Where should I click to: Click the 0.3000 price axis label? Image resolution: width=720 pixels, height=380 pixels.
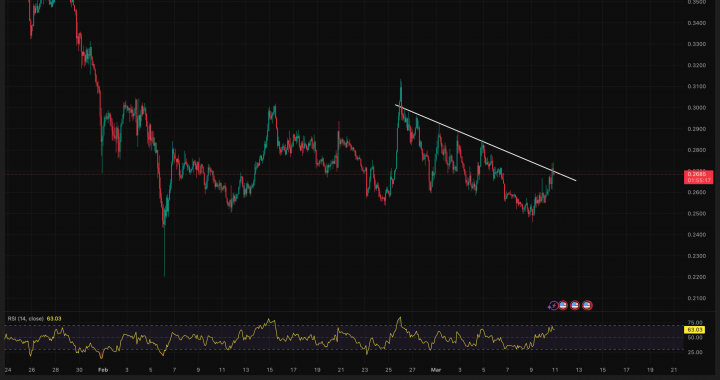click(696, 108)
